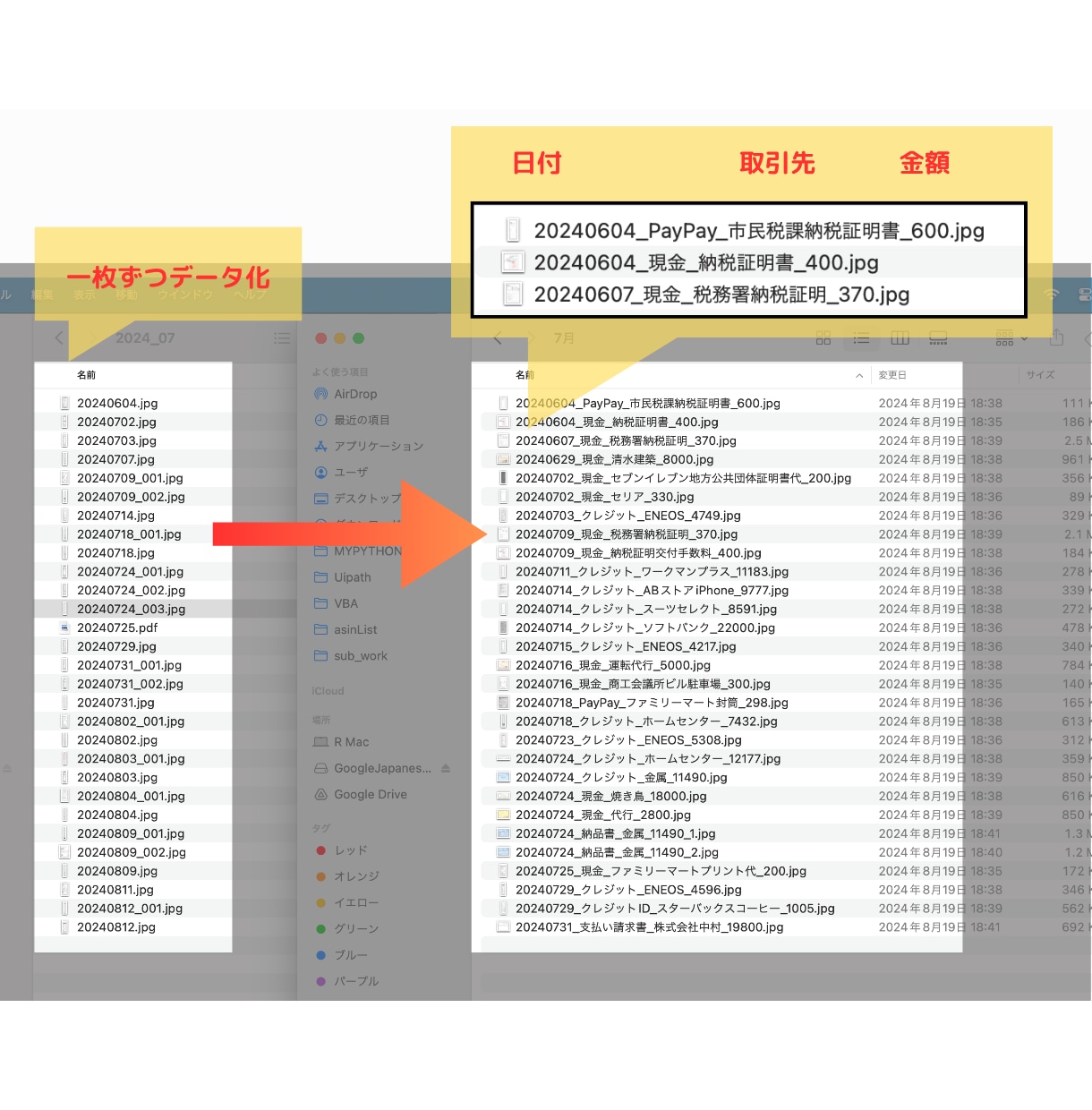The width and height of the screenshot is (1092, 1110).
Task: Open the 編集 menu
Action: (x=42, y=295)
